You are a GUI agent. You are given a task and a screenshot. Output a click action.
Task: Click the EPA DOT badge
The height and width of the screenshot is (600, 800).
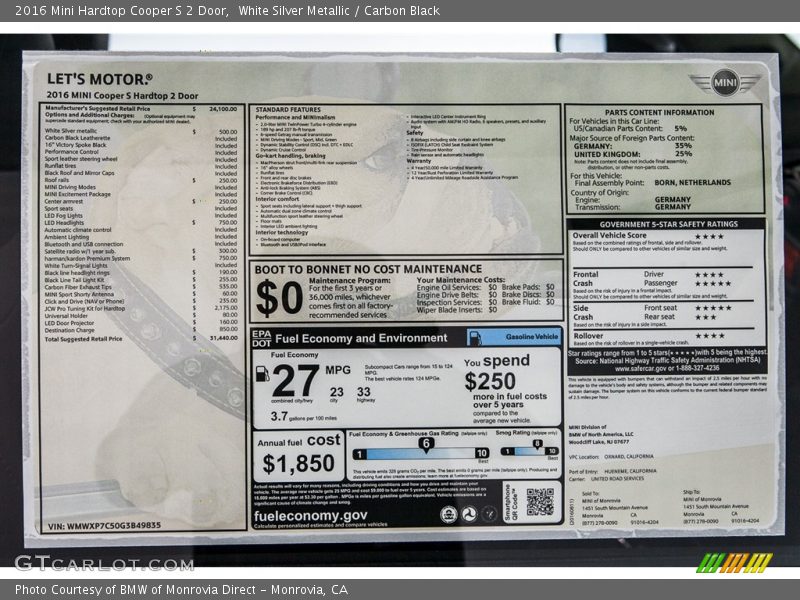click(x=261, y=338)
